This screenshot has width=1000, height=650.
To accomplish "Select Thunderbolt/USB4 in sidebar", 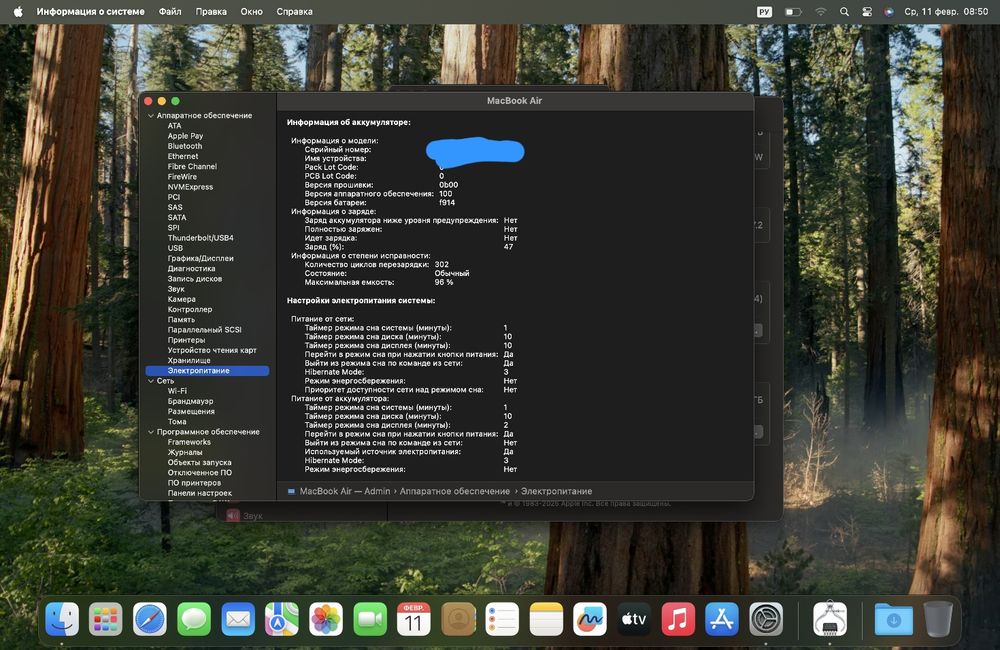I will point(200,238).
